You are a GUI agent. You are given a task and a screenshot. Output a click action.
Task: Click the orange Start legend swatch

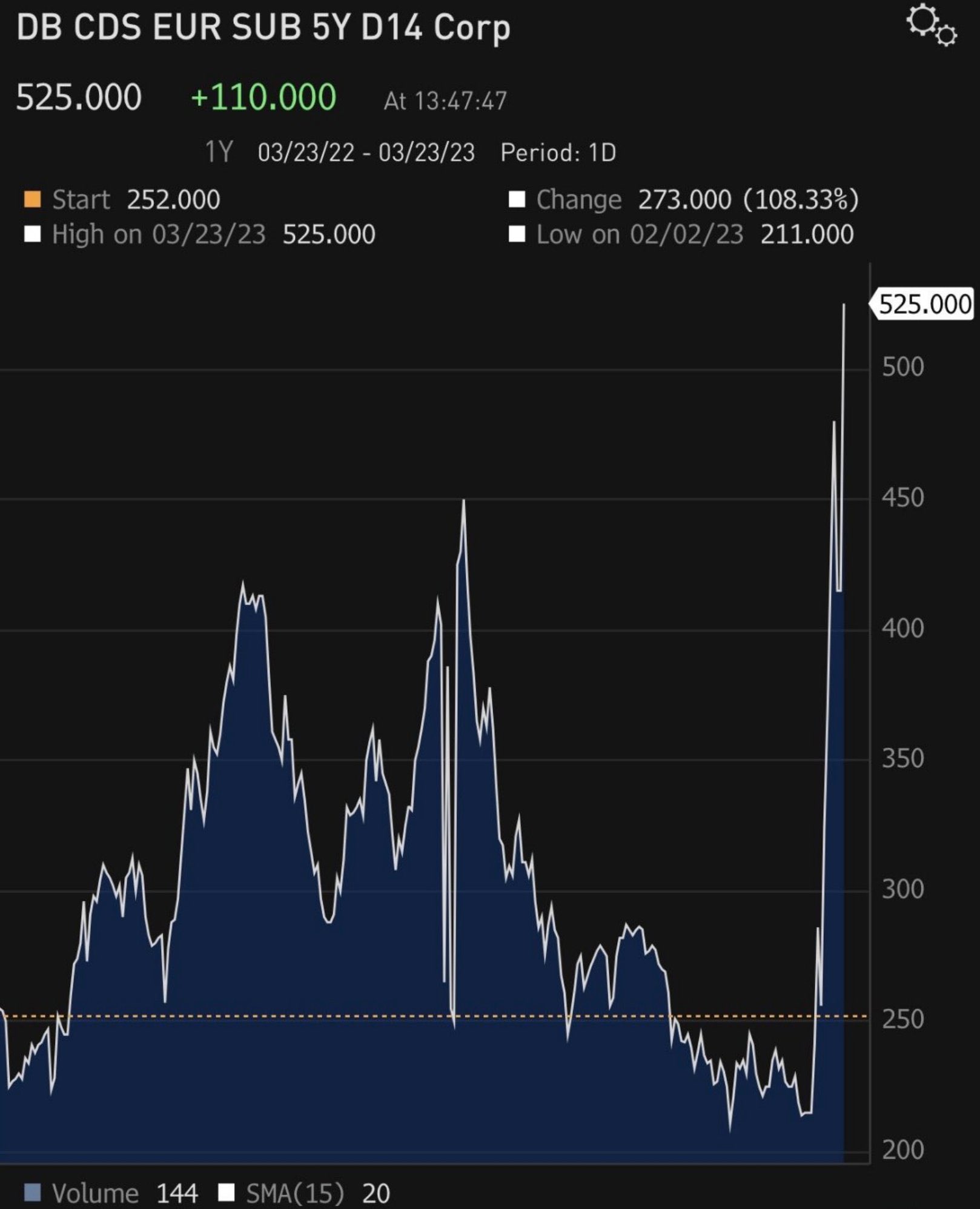[x=32, y=200]
